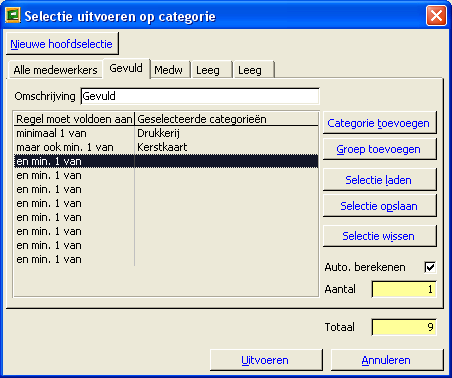Open the Leeg tab directly beside Medw
Image resolution: width=452 pixels, height=378 pixels.
pos(212,70)
